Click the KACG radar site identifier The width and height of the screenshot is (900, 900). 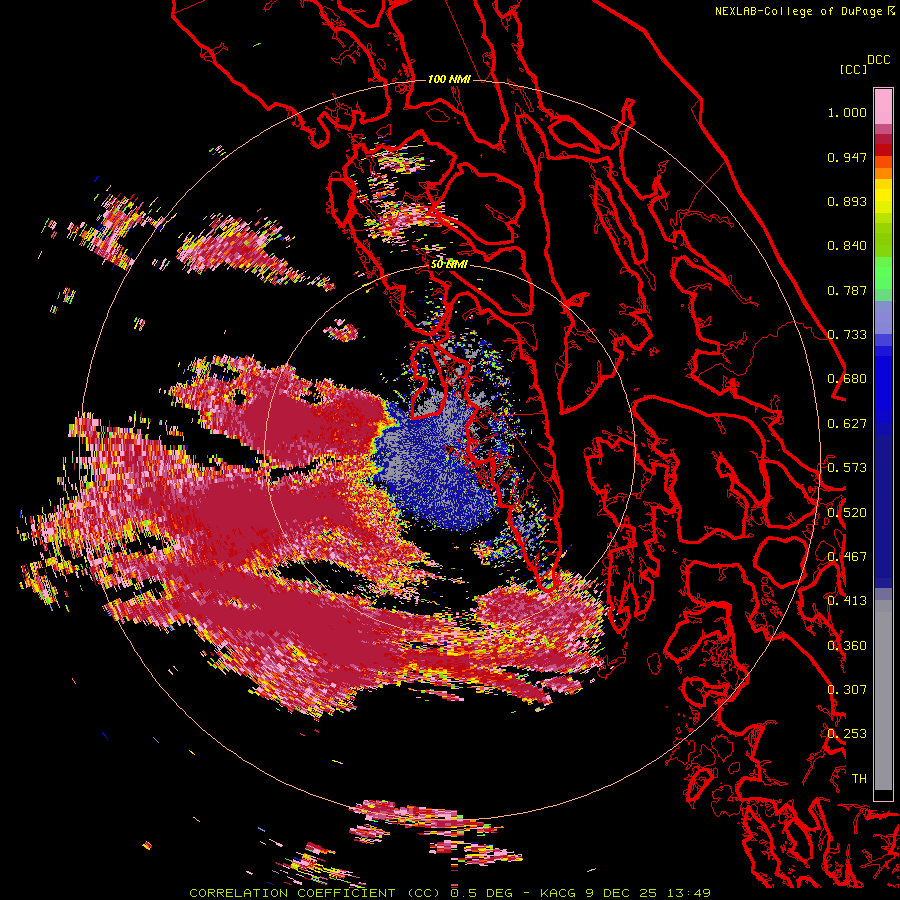[x=558, y=893]
